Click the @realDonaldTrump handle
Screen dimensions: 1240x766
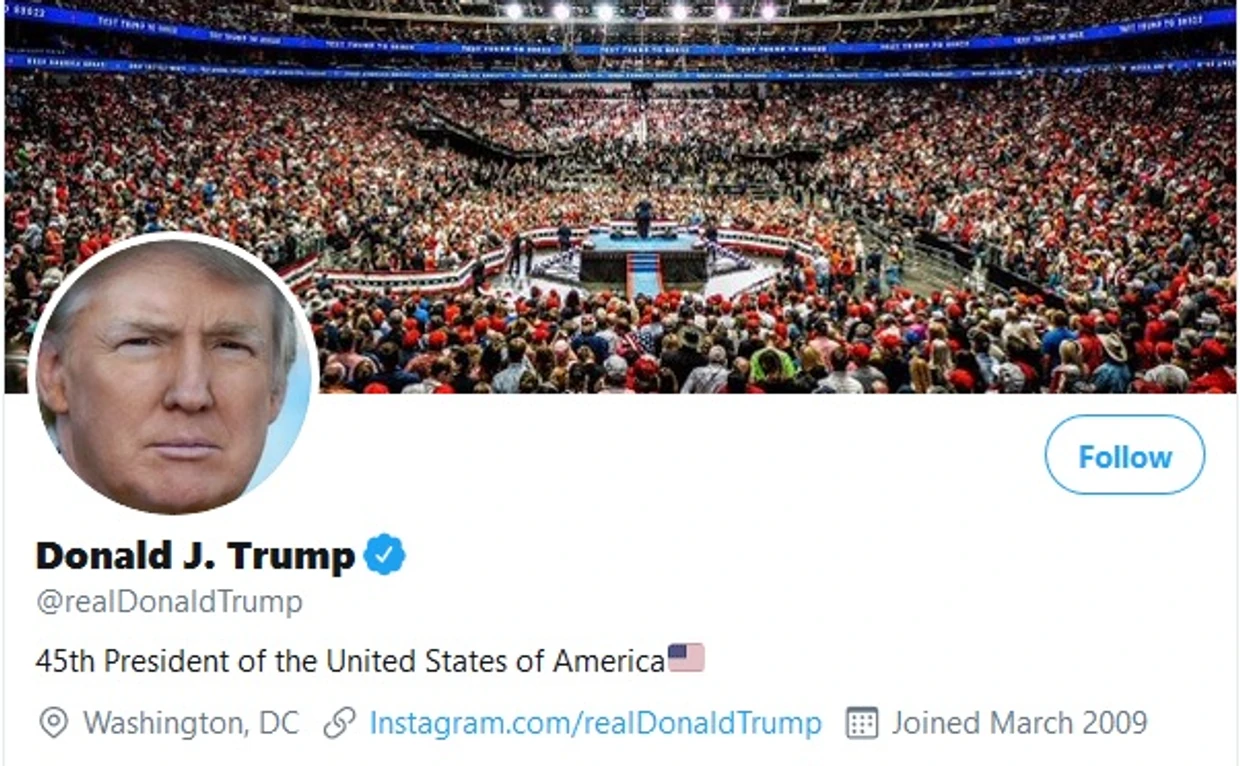tap(169, 602)
